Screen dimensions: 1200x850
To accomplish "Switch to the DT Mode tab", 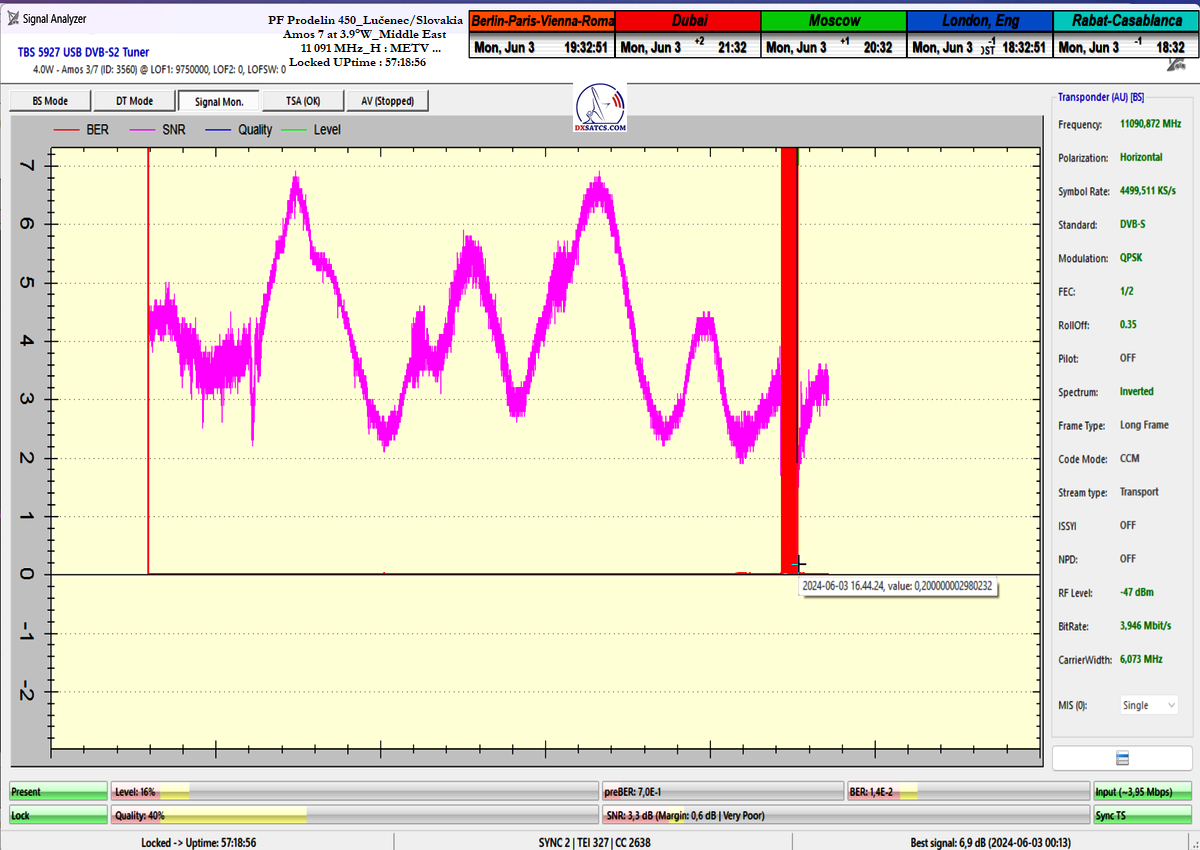I will [134, 101].
